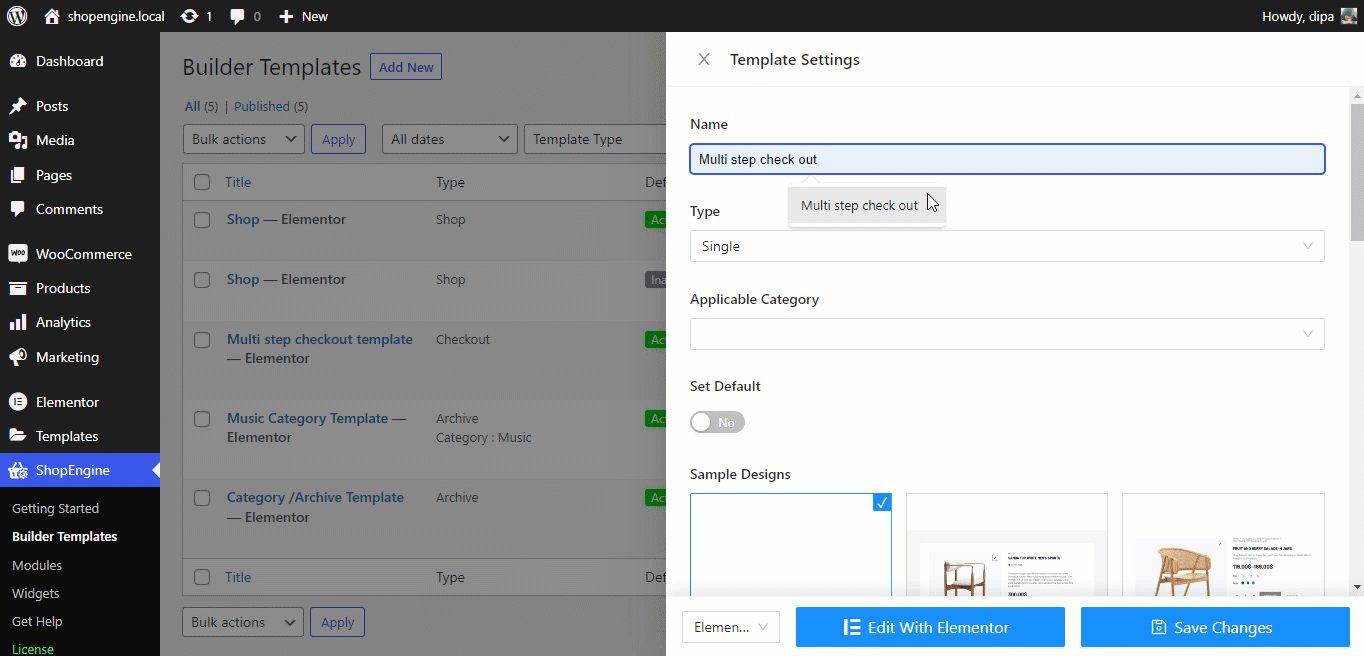Click the panel vertical scrollbar thumb

coord(1357,172)
